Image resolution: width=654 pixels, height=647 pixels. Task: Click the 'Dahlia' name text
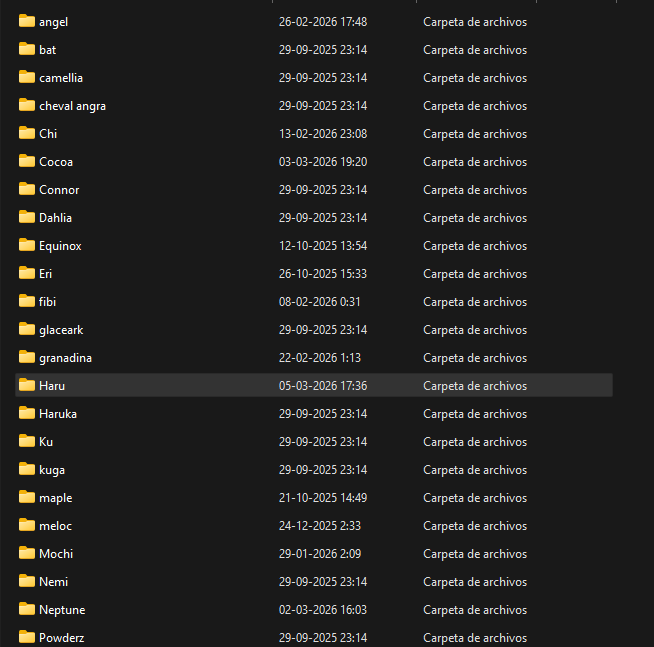point(55,217)
